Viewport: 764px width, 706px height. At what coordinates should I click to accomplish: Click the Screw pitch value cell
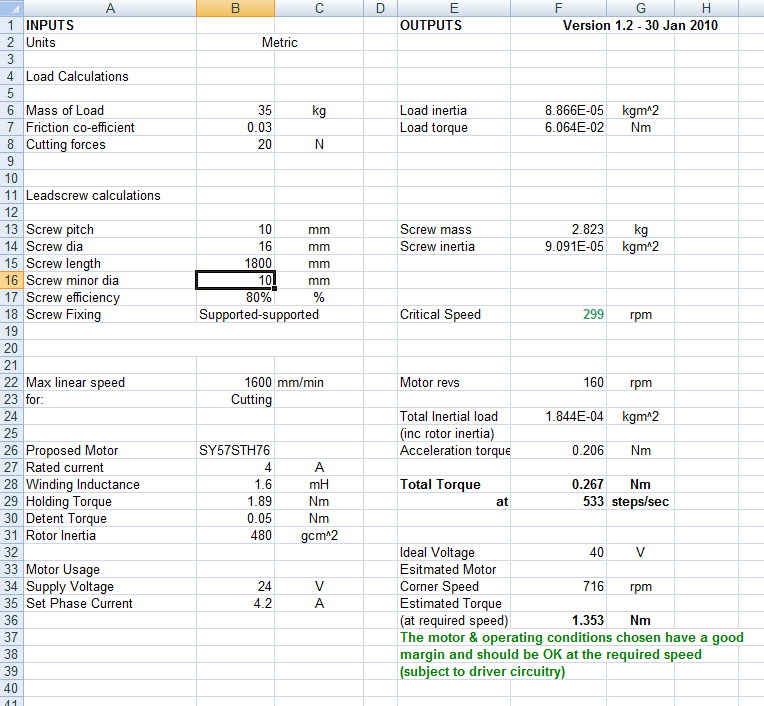(236, 230)
